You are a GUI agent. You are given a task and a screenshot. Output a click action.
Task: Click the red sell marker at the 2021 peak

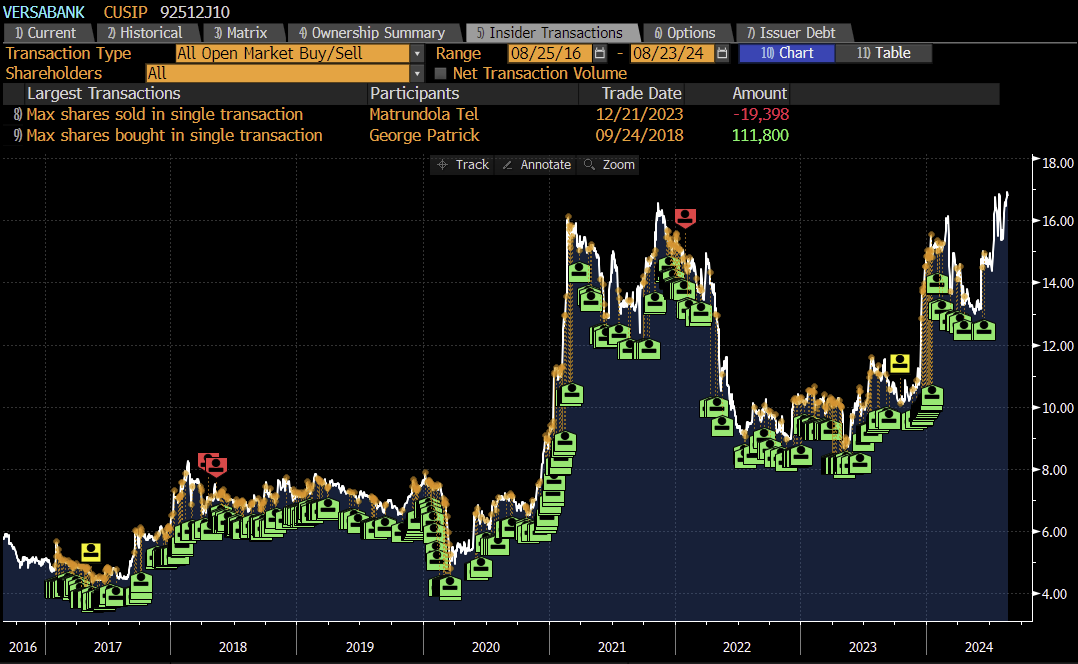[684, 216]
